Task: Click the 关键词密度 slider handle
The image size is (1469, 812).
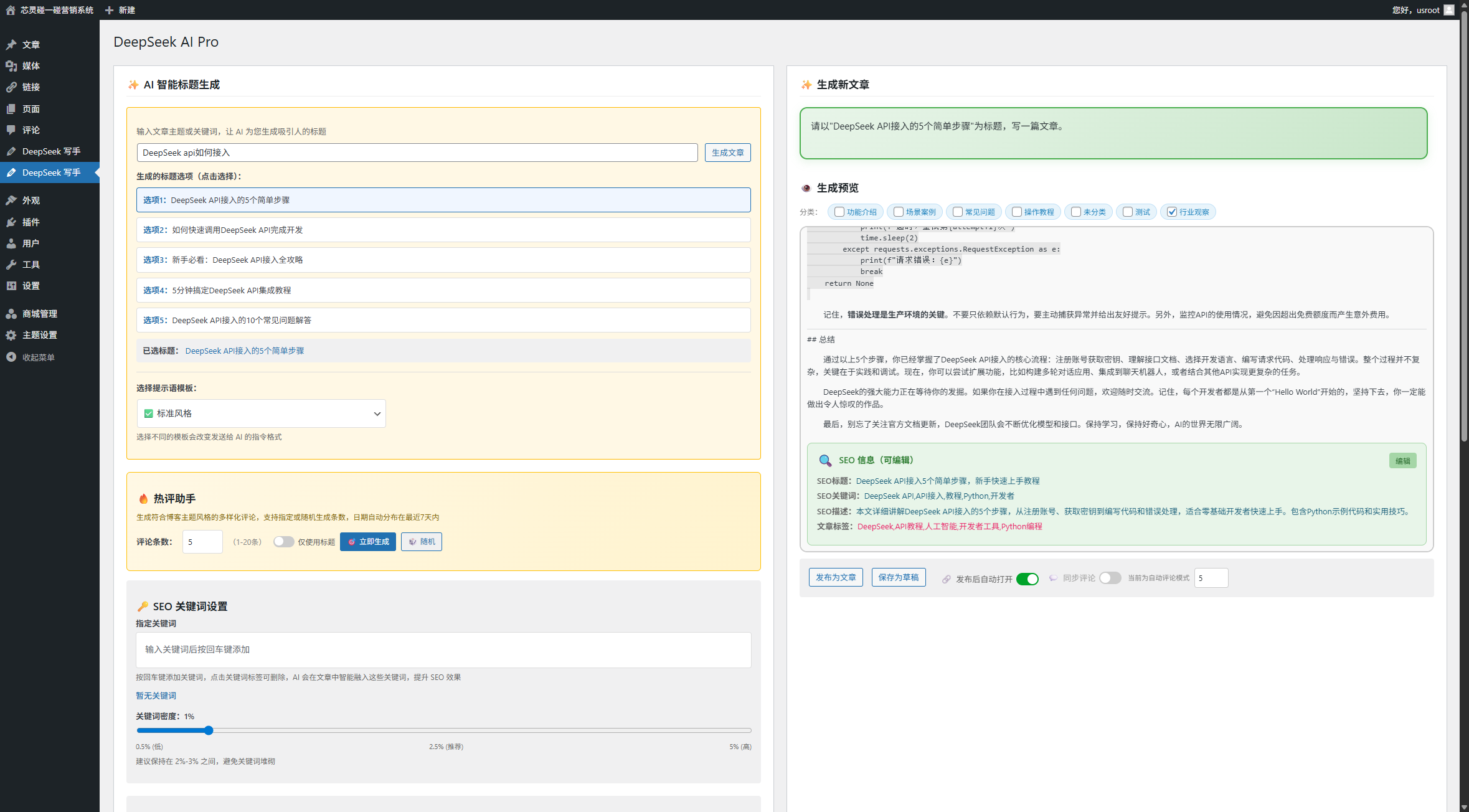Action: coord(209,730)
